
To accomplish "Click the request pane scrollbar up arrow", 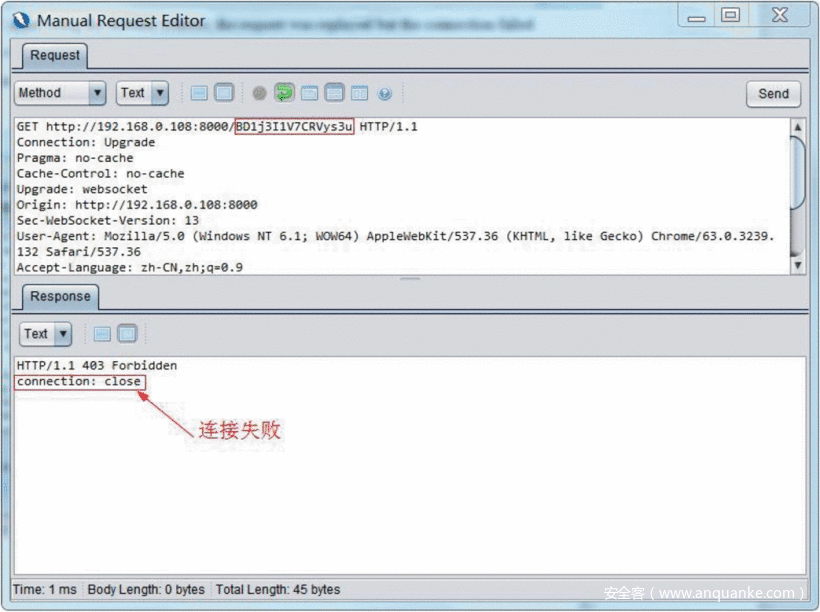I will pos(798,127).
